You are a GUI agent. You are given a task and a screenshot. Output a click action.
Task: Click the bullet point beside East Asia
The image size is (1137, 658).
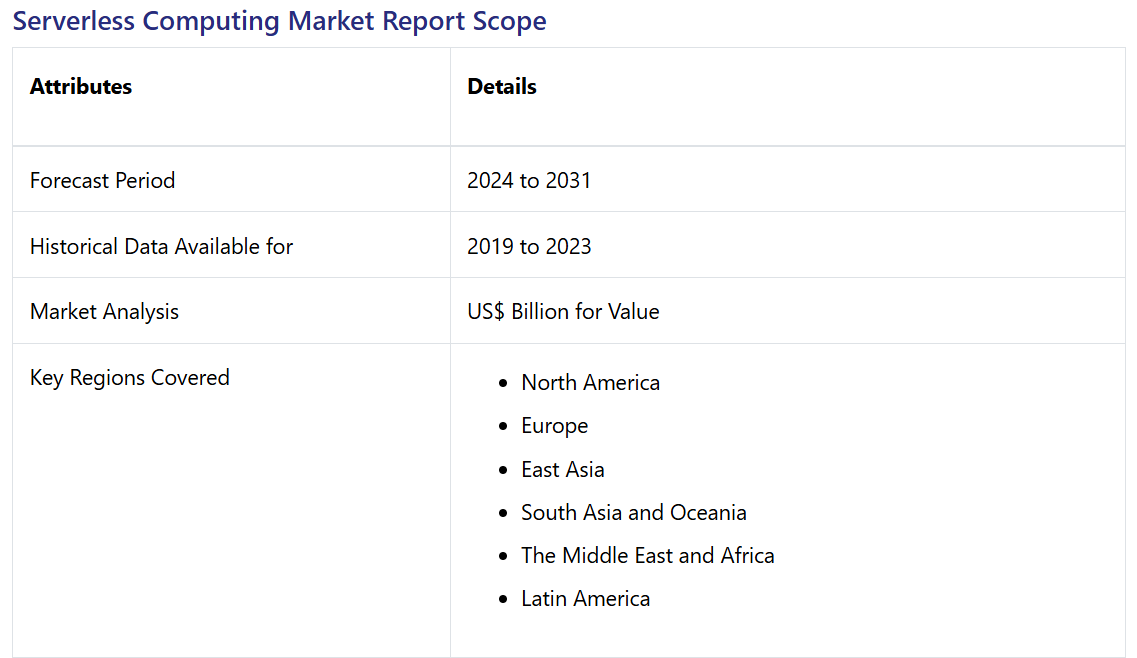(503, 470)
